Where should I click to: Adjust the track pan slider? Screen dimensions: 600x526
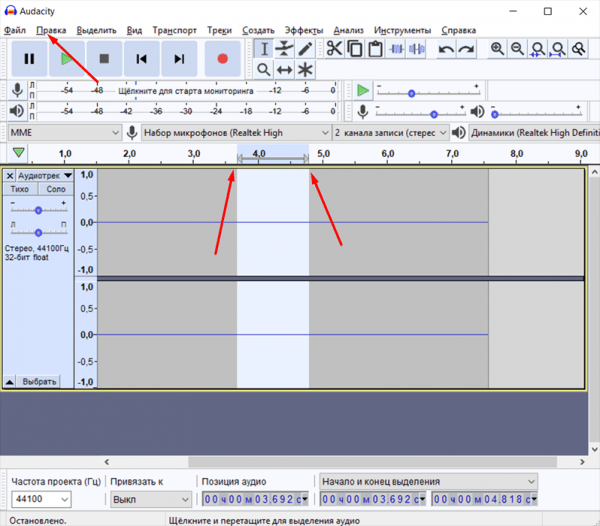coord(39,232)
